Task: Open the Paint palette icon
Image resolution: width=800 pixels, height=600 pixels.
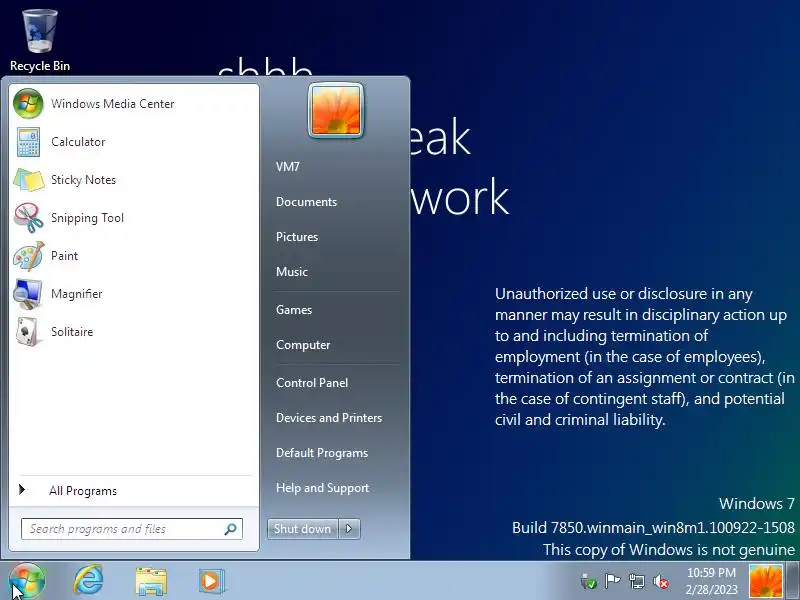Action: click(x=28, y=256)
